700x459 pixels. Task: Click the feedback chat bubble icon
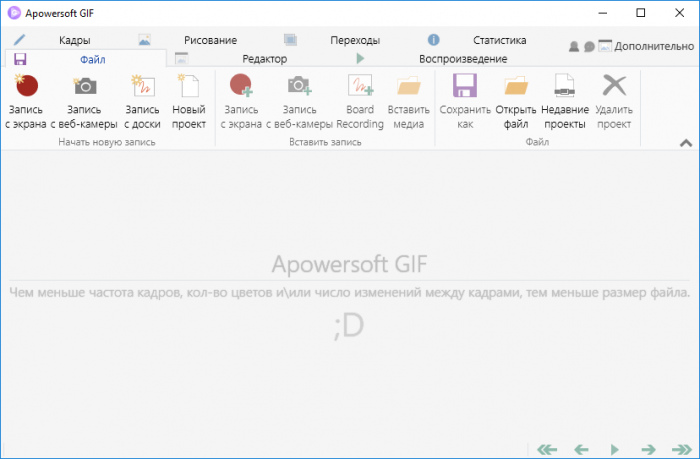coord(589,46)
